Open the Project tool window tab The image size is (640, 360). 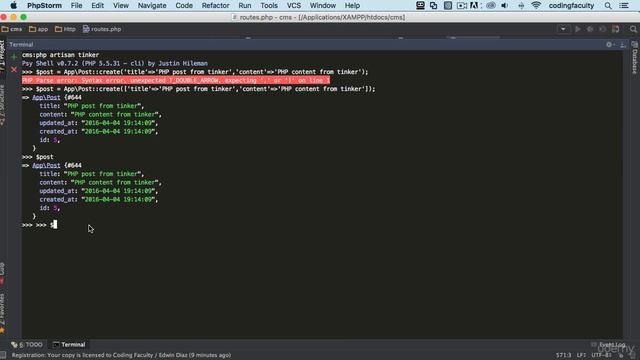tap(2, 56)
